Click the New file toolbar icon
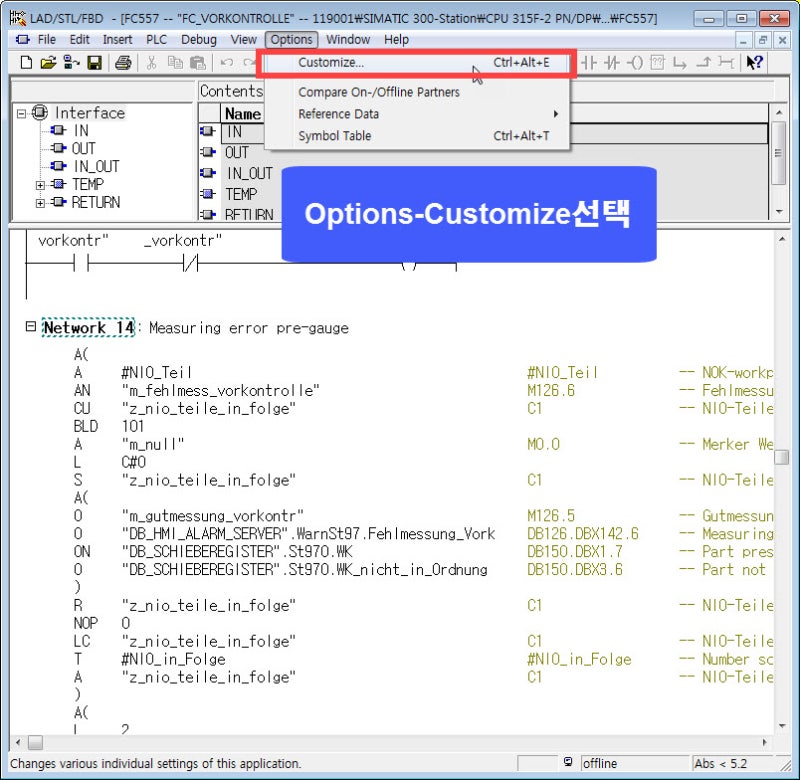This screenshot has width=800, height=780. [26, 63]
